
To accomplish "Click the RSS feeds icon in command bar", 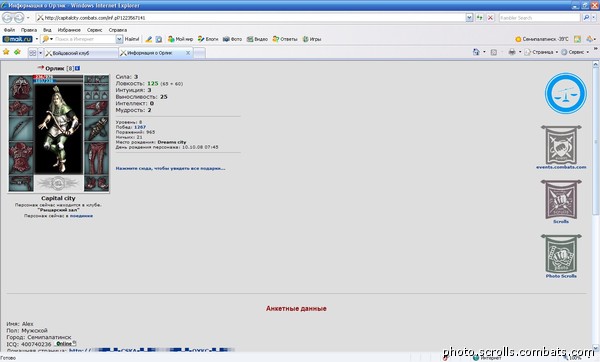I will [x=494, y=52].
